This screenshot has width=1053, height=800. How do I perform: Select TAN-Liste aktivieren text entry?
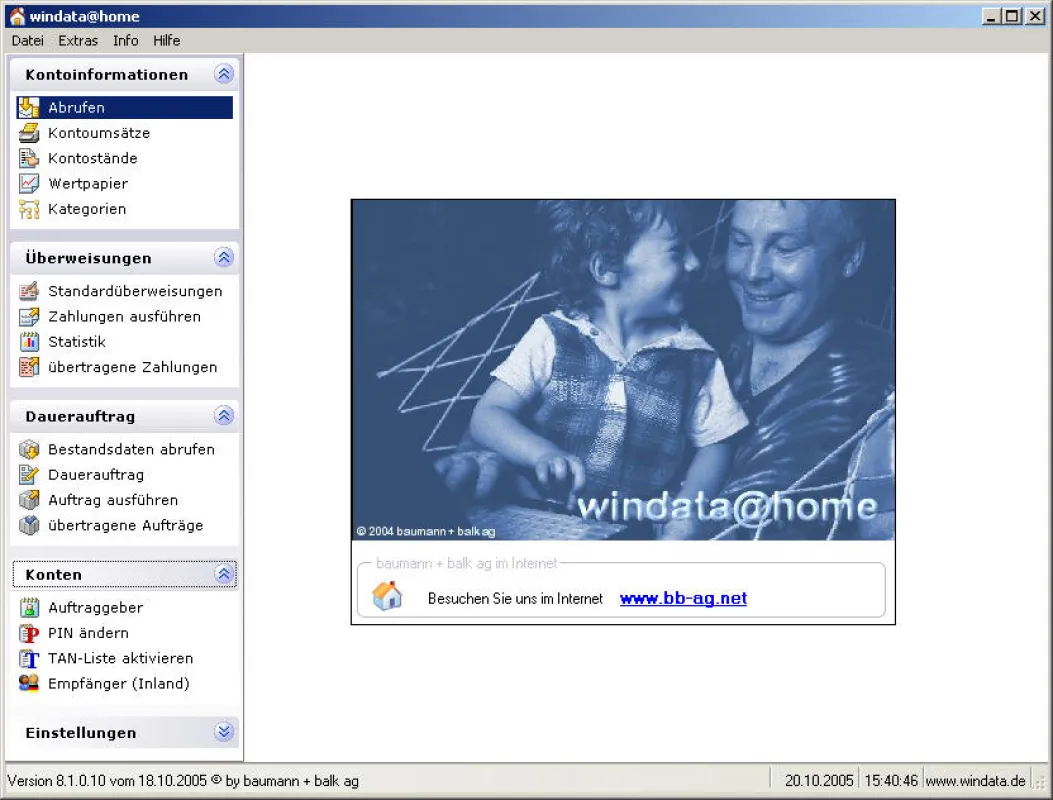click(x=120, y=658)
